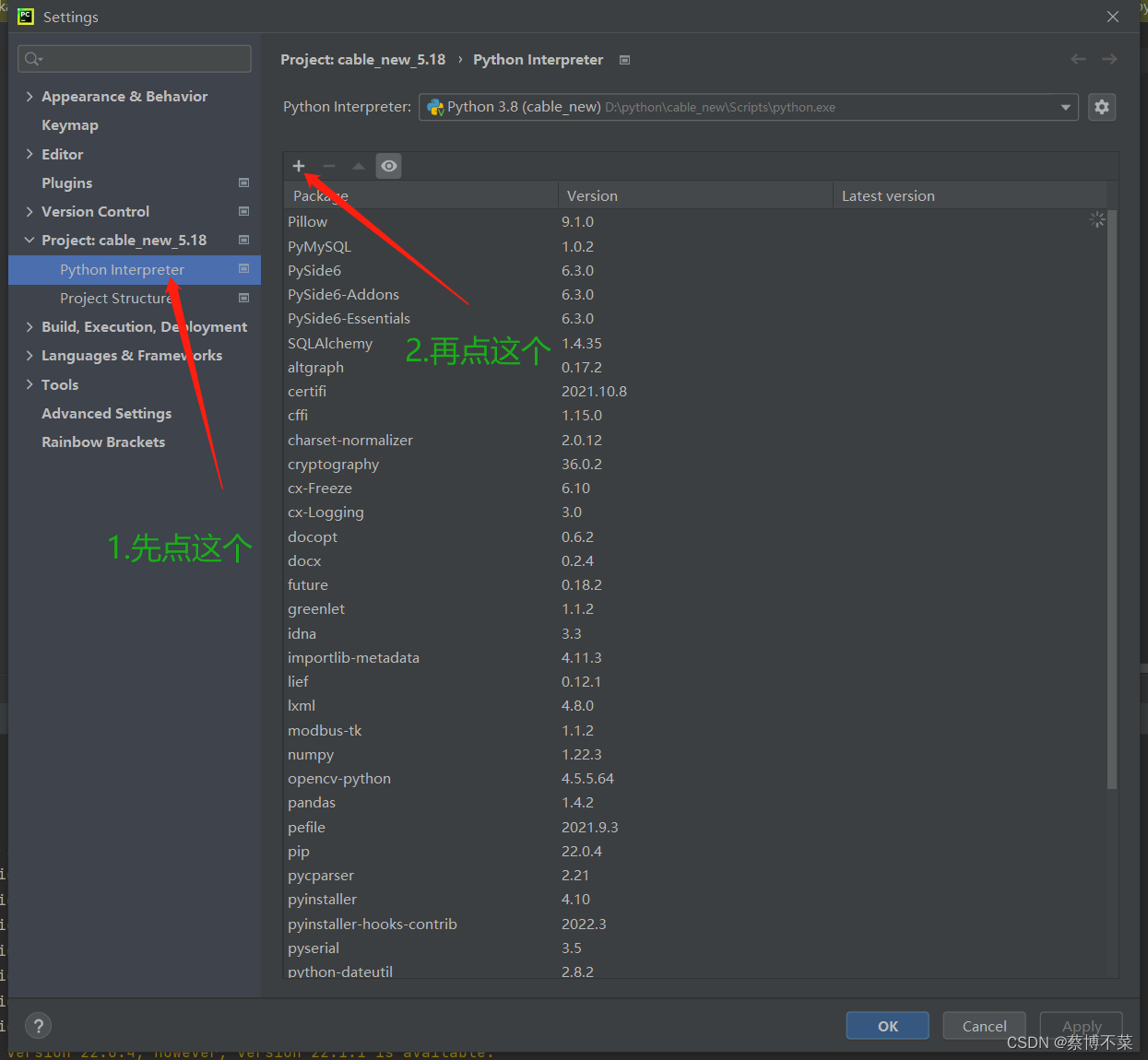The width and height of the screenshot is (1148, 1060).
Task: Select the docopt package row
Action: [x=695, y=536]
